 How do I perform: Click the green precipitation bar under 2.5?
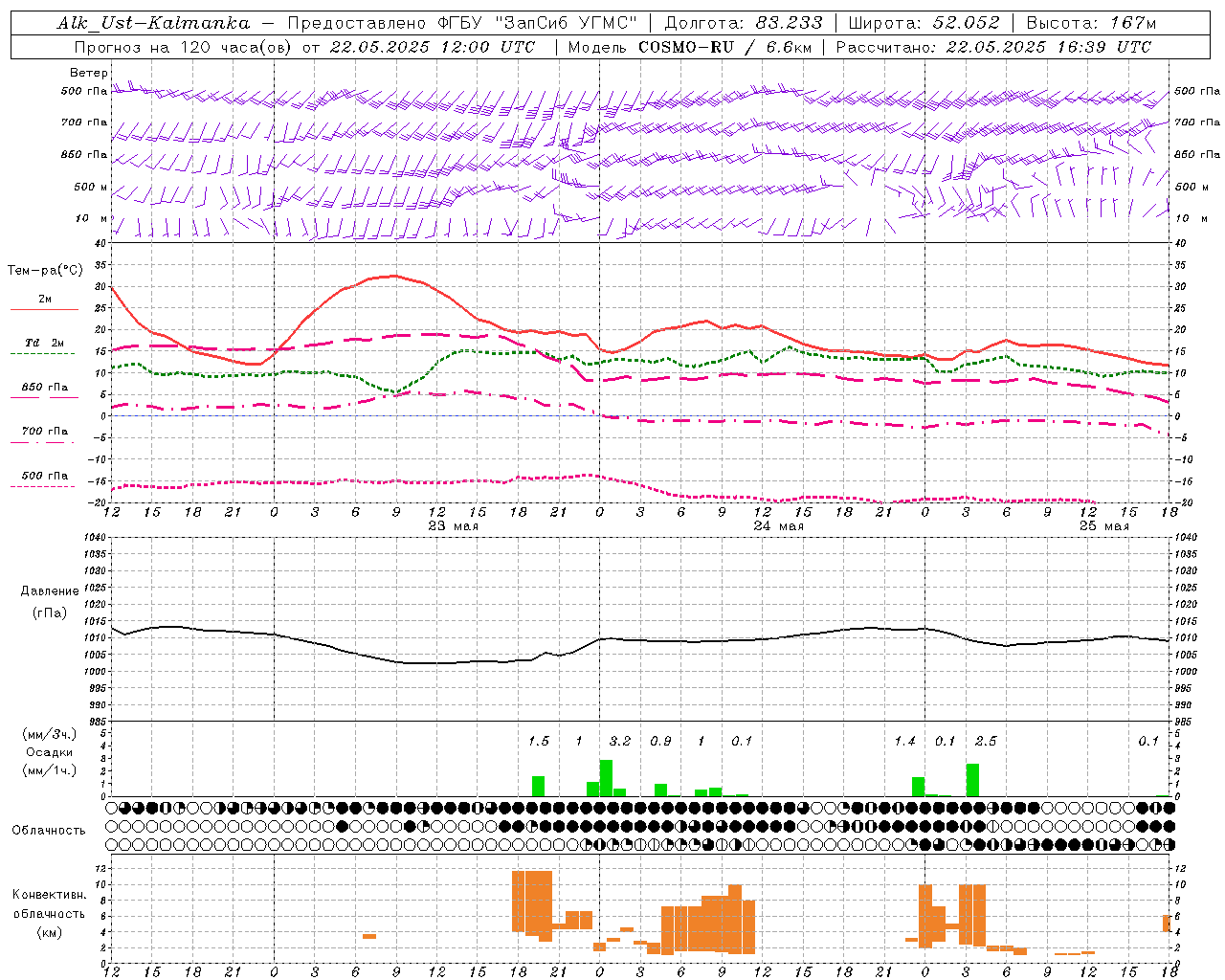click(x=972, y=780)
